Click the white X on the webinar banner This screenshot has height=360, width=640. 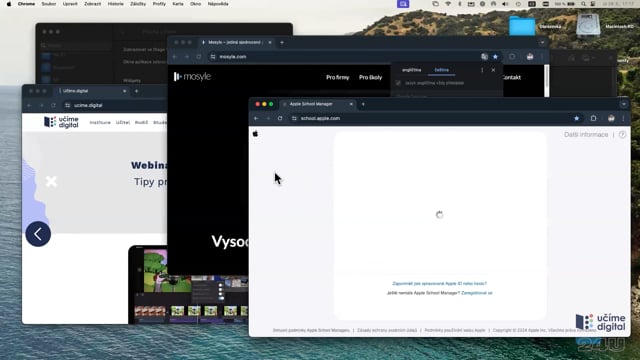(x=51, y=181)
